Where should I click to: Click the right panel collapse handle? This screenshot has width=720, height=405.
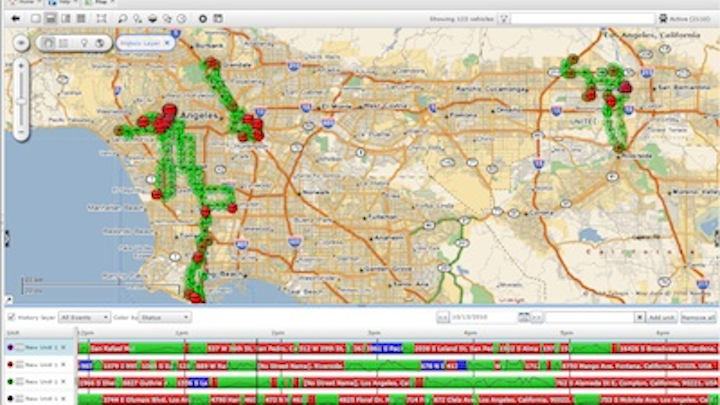[717, 239]
